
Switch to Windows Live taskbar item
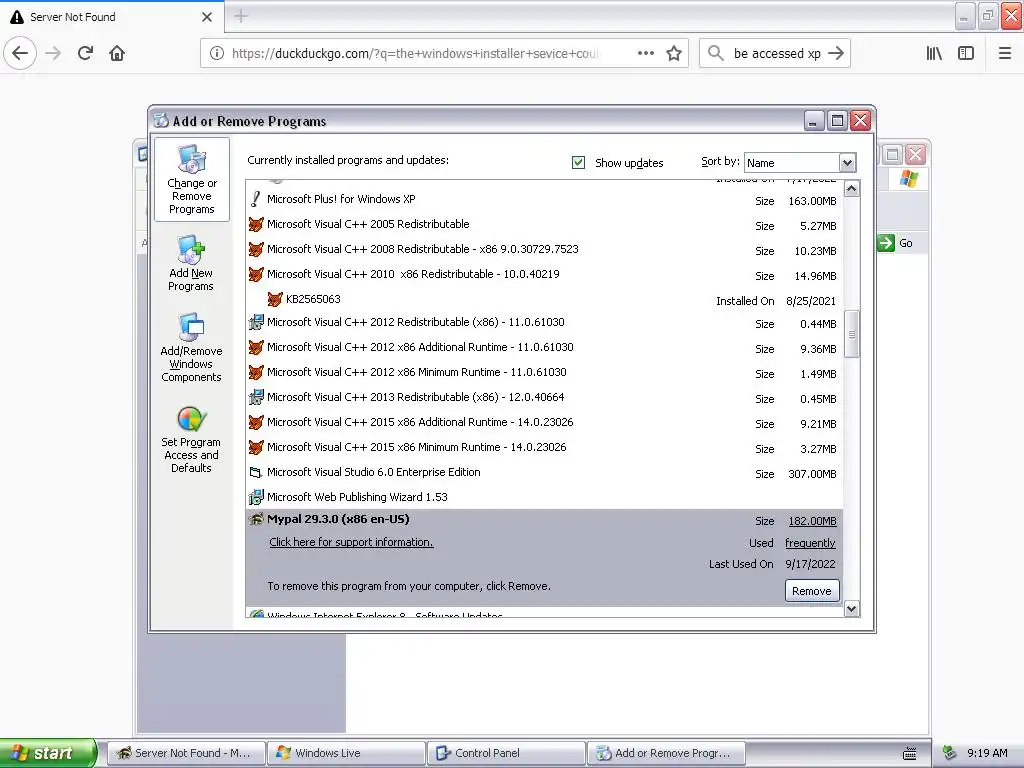coord(346,753)
